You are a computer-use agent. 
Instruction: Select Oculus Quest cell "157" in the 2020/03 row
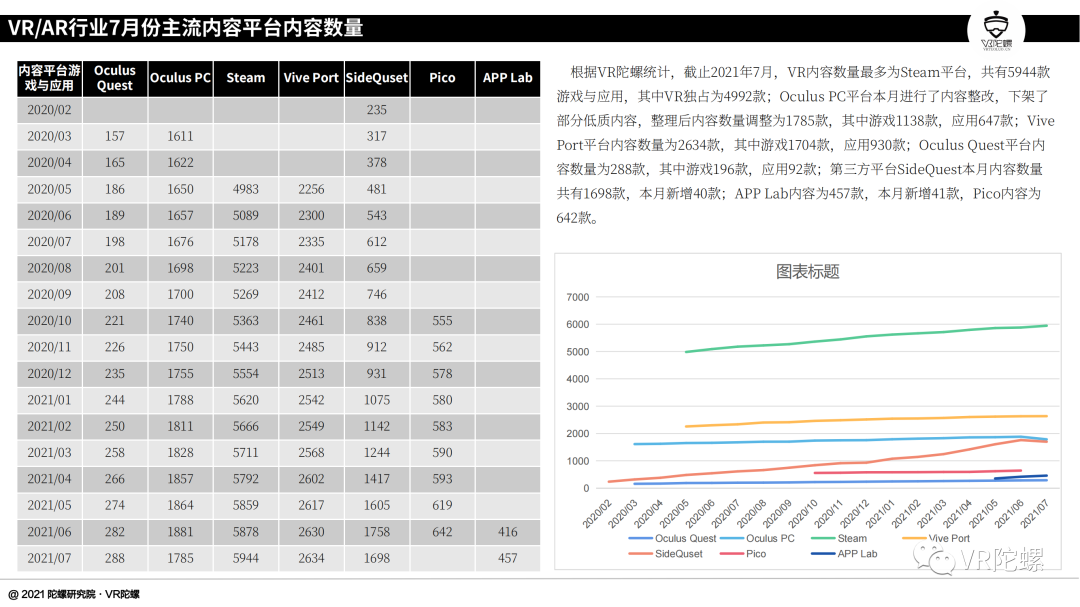[115, 136]
